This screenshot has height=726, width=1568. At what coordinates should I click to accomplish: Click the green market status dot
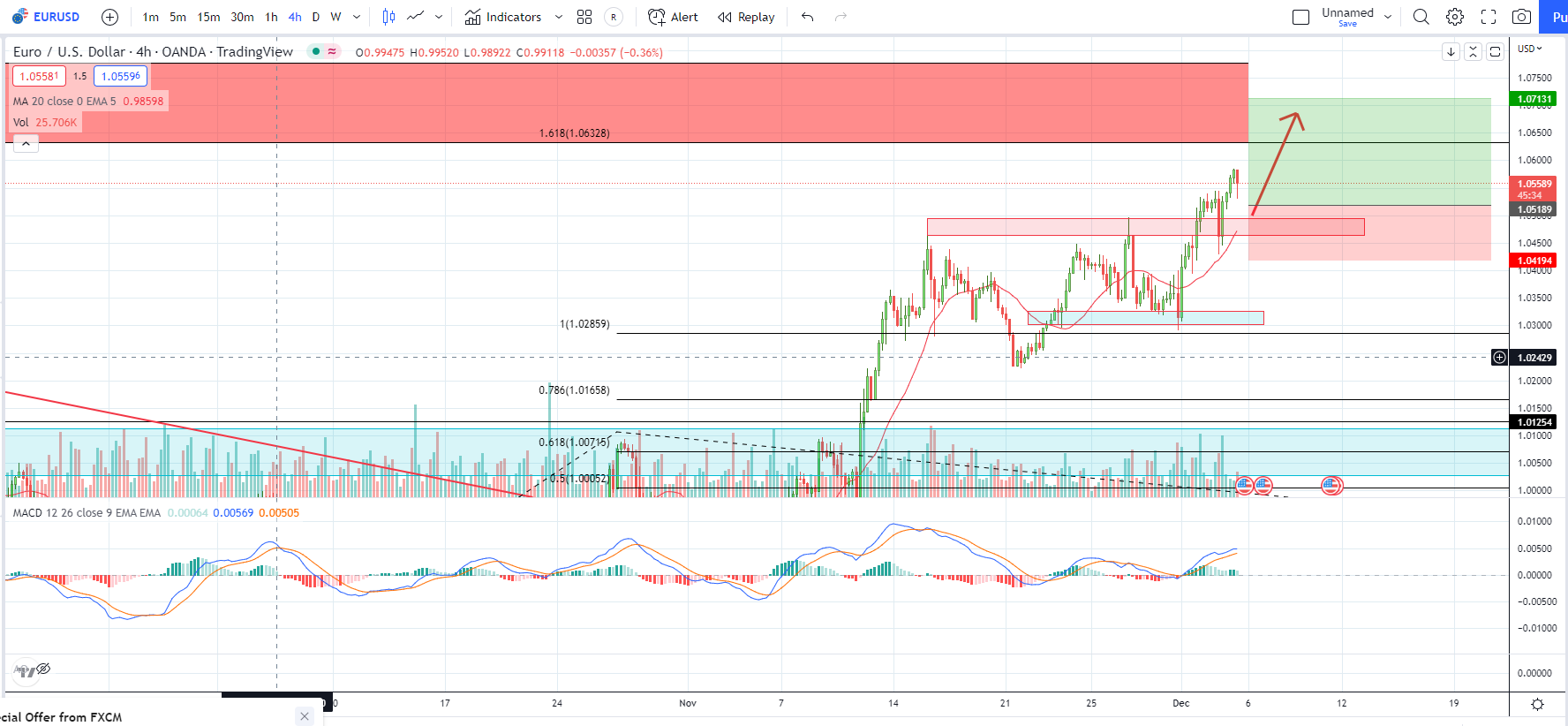point(316,51)
